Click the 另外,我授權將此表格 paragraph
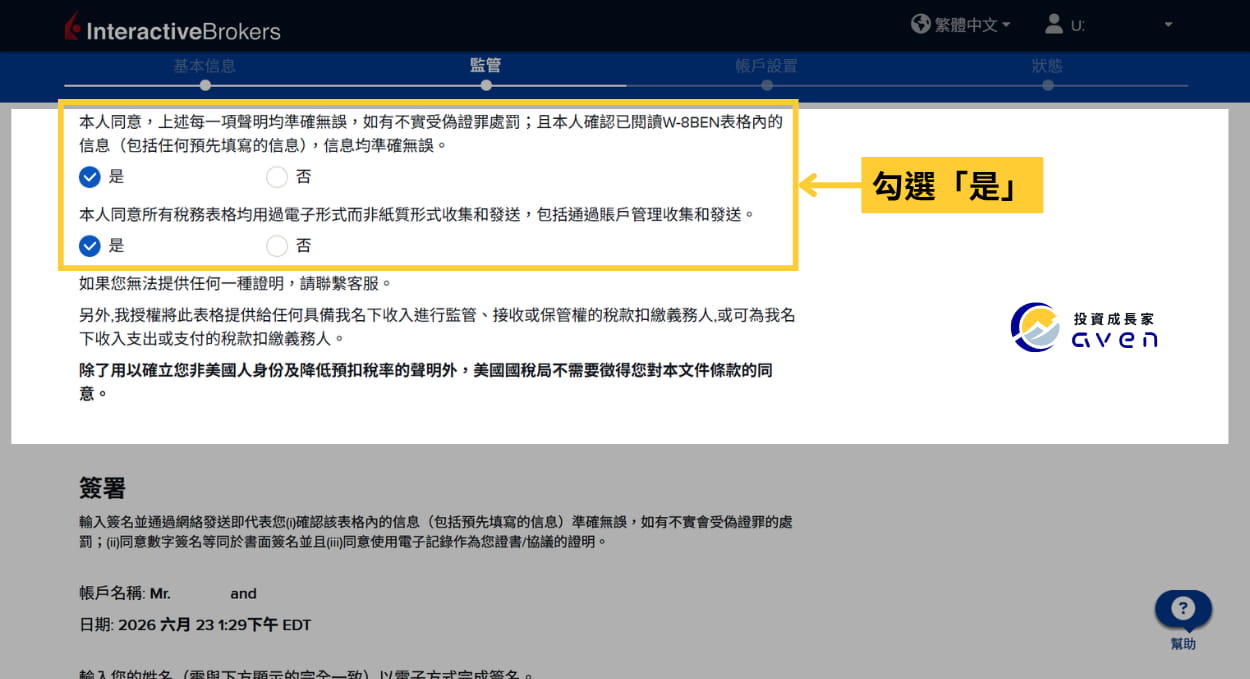Image resolution: width=1250 pixels, height=679 pixels. pyautogui.click(x=437, y=327)
